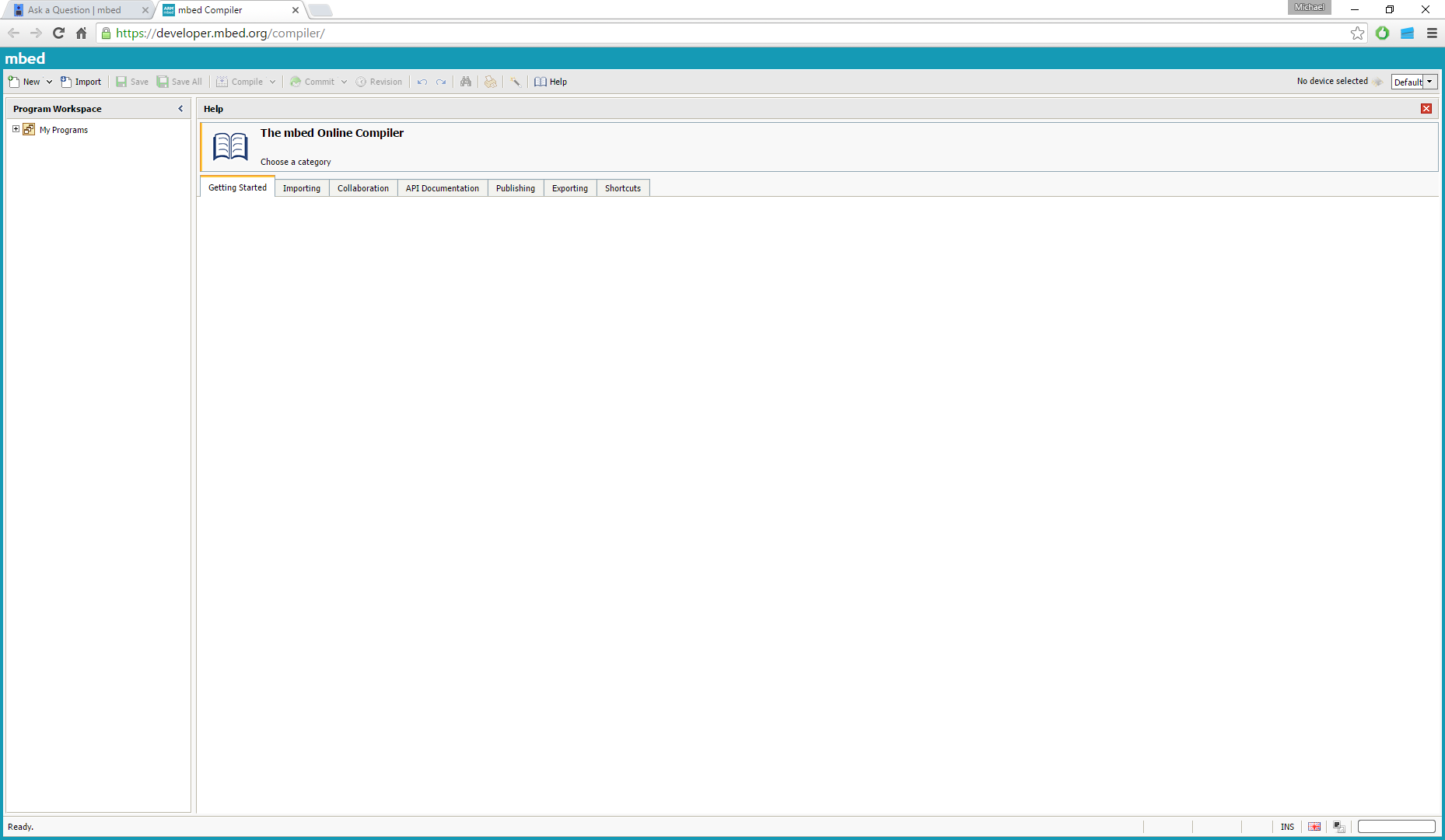Click the magic wand format icon

click(x=516, y=82)
